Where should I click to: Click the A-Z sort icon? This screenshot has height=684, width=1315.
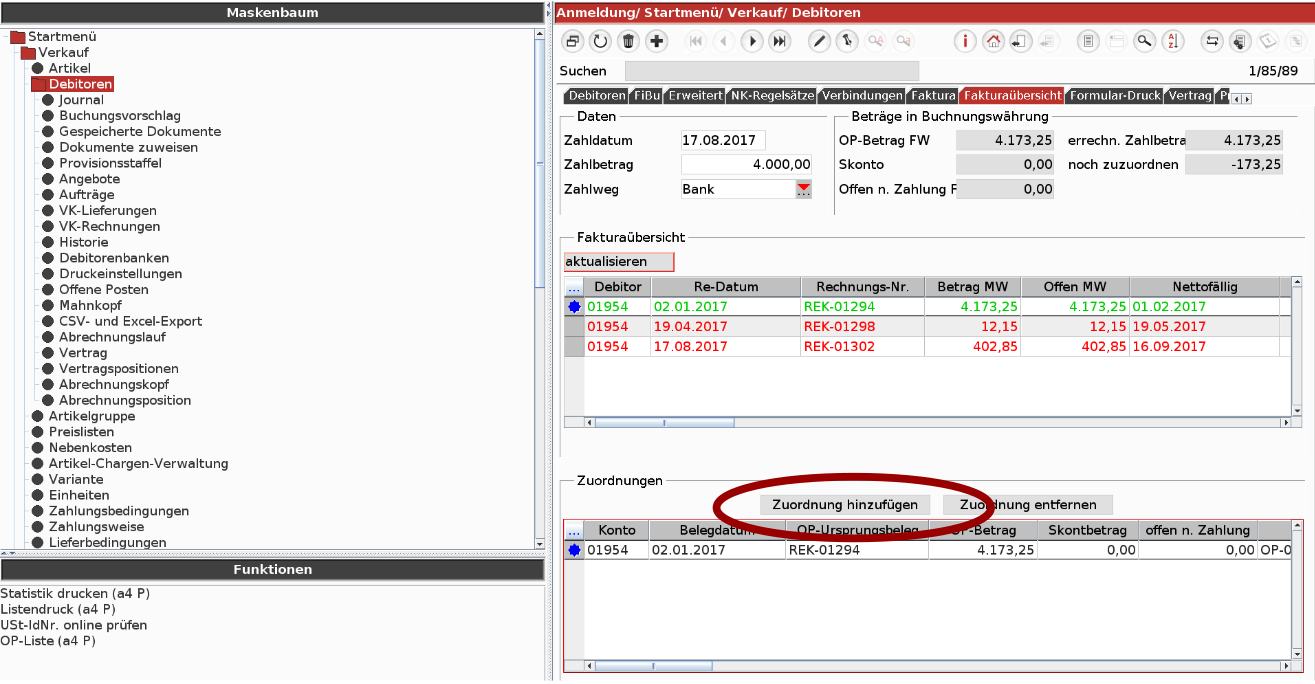coord(1173,41)
